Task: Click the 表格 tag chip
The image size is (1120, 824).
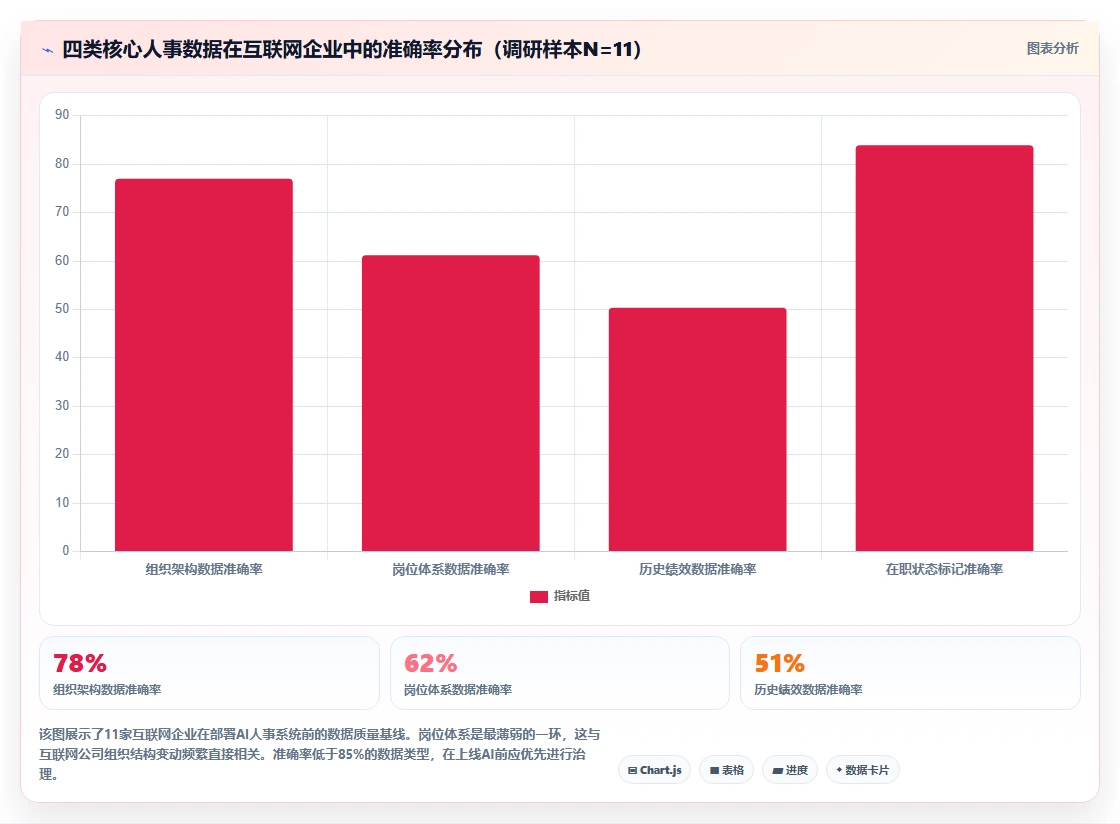Action: [726, 770]
